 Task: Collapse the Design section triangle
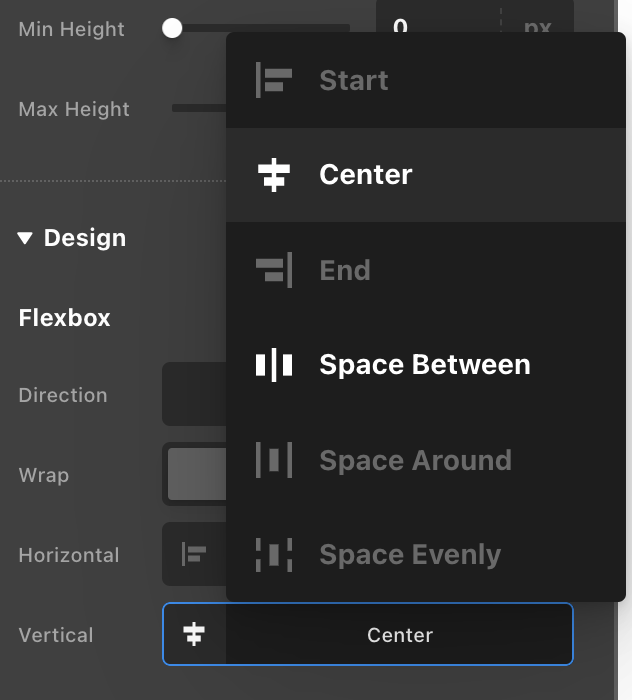[25, 238]
